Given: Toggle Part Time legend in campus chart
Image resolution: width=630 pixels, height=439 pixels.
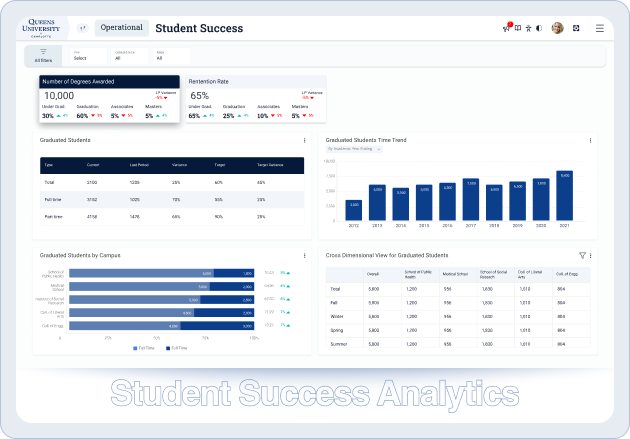Looking at the screenshot, I should point(176,348).
